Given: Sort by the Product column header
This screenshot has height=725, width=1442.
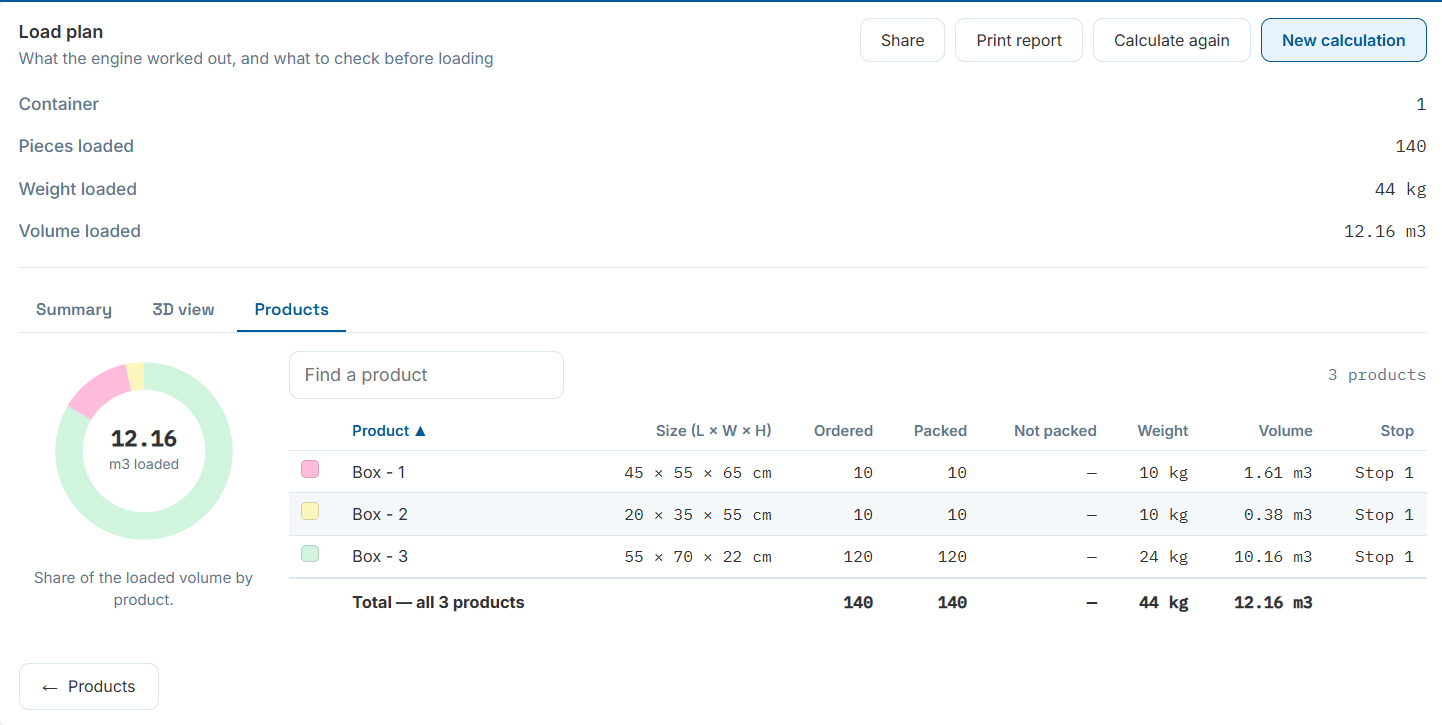Looking at the screenshot, I should click(389, 431).
